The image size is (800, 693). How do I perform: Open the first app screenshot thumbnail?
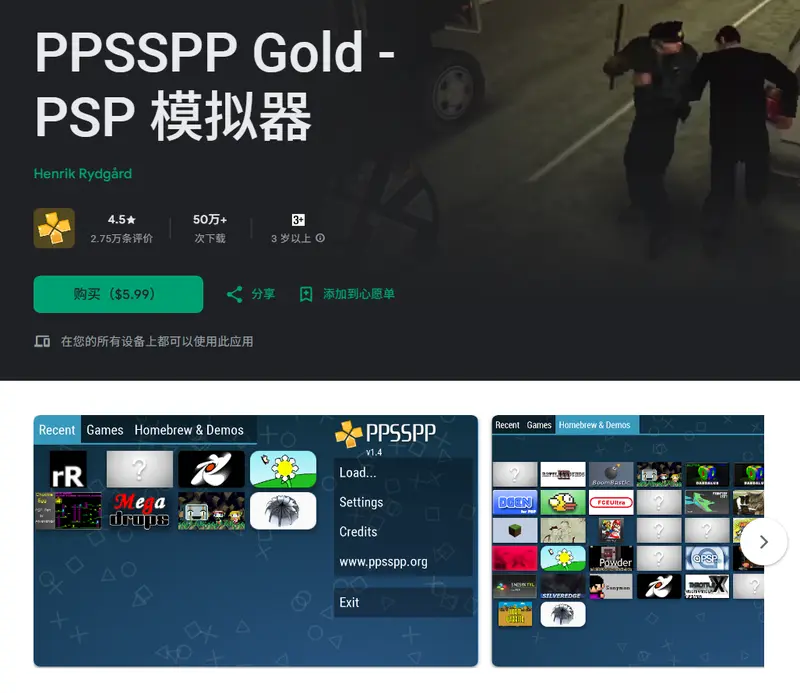tap(256, 540)
